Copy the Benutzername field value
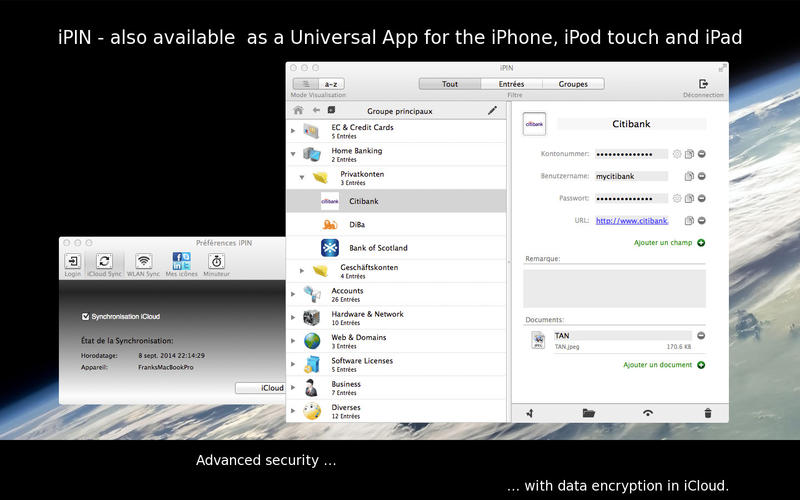800x500 pixels. [x=689, y=176]
